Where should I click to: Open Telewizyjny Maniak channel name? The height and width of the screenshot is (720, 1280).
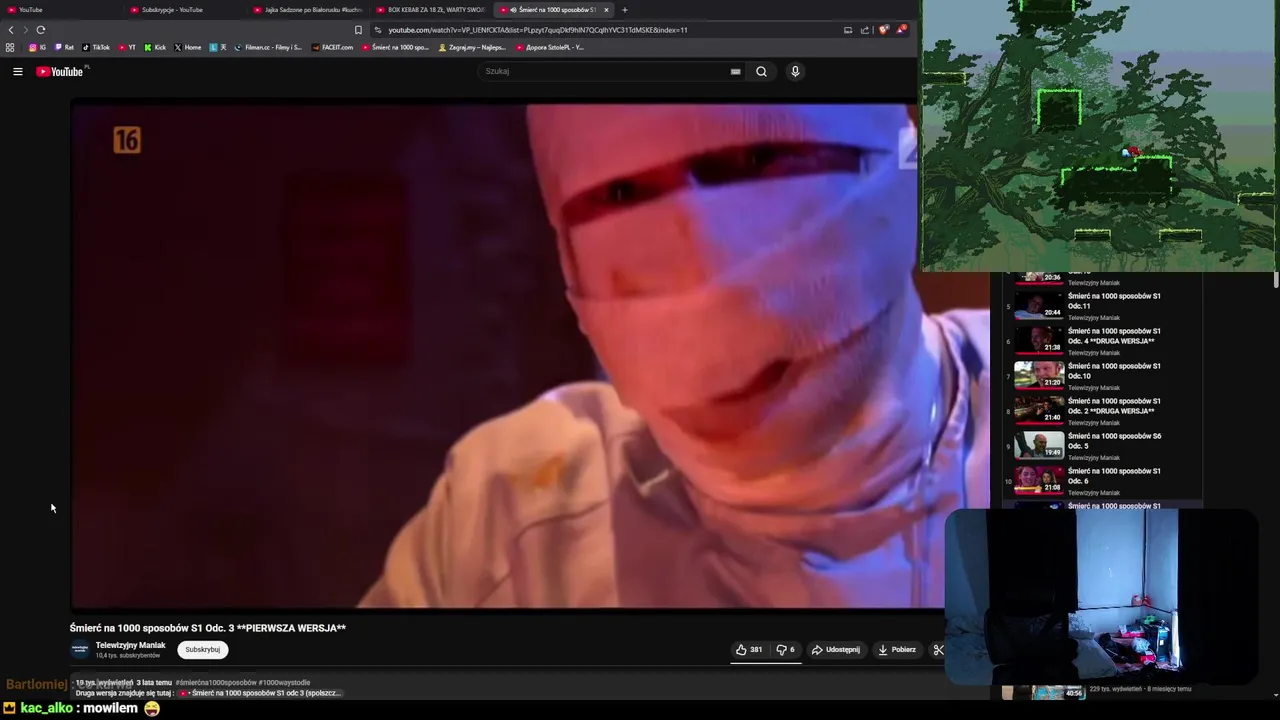tap(130, 645)
